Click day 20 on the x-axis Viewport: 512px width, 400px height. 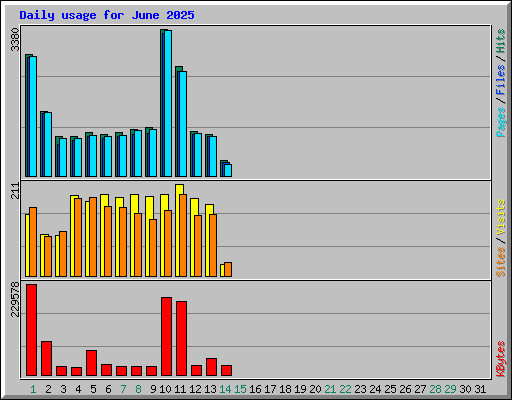[315, 389]
